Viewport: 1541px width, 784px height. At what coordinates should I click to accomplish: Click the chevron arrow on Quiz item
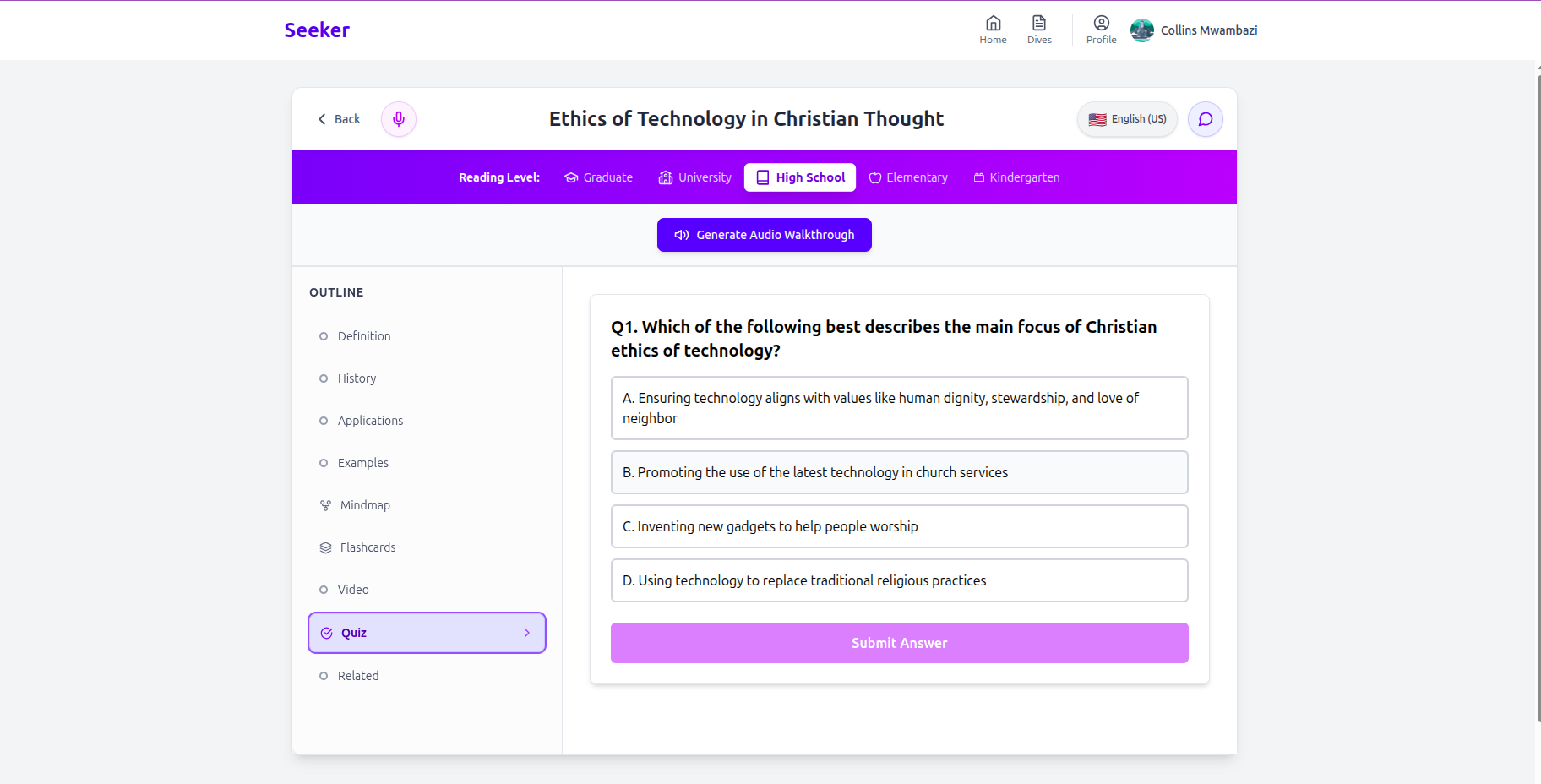click(x=527, y=633)
